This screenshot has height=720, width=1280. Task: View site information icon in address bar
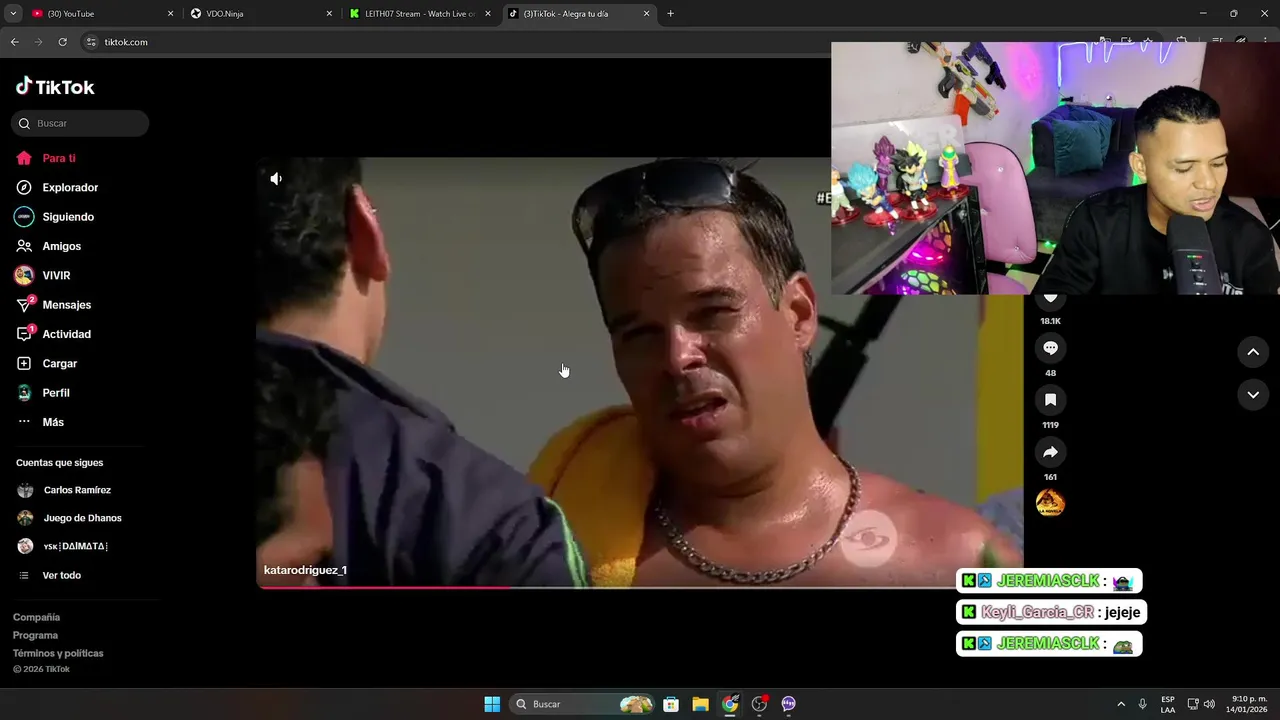[91, 42]
